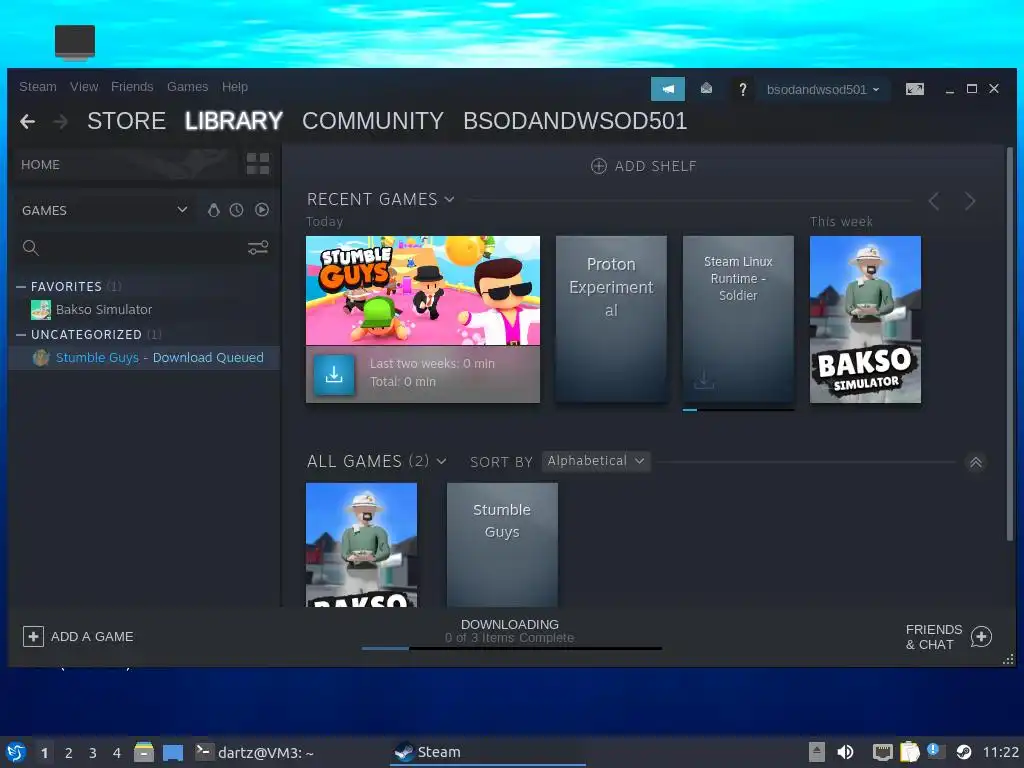This screenshot has width=1024, height=768.
Task: Click the Stumble Guys sidebar game icon
Action: [x=40, y=357]
